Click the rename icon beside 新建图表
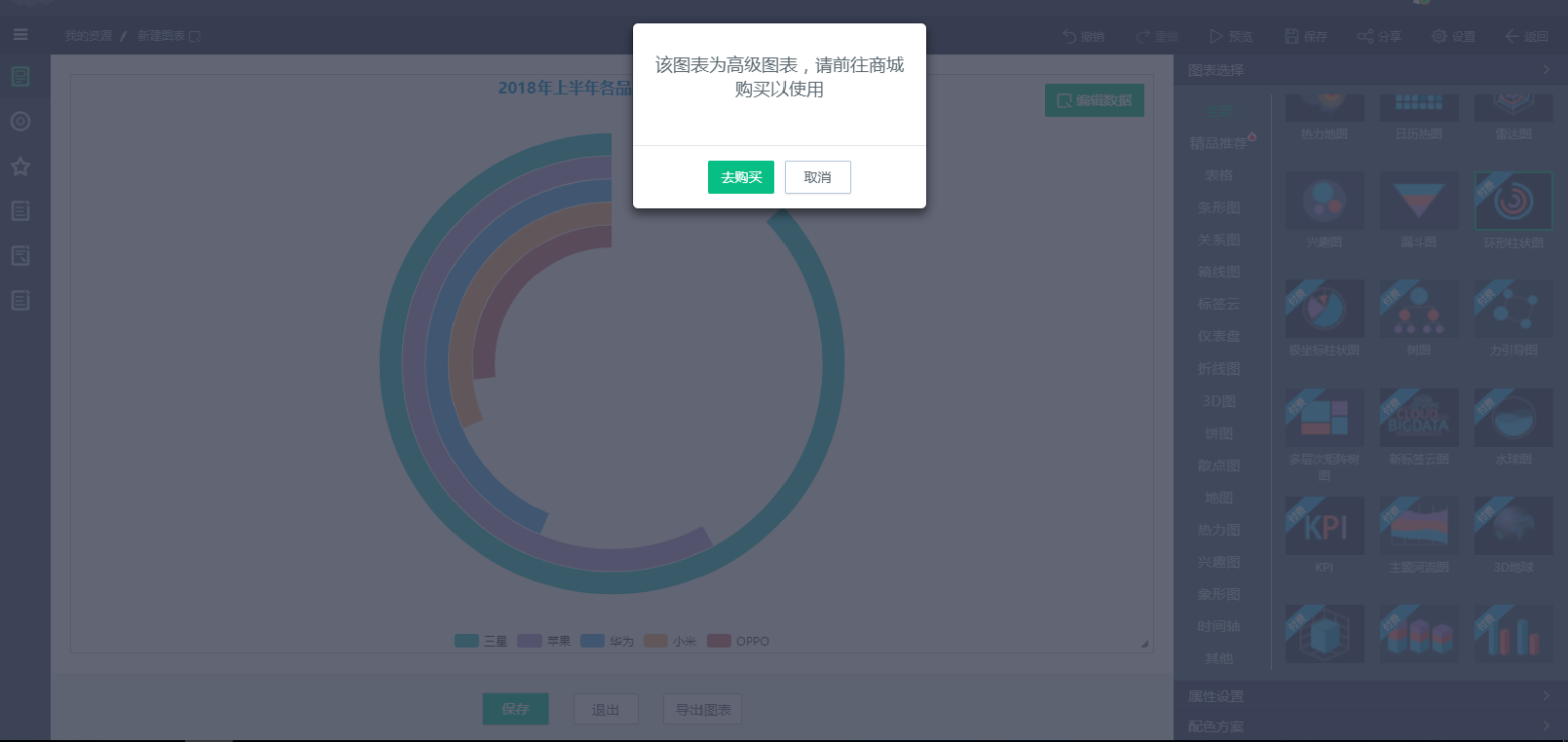 [x=195, y=37]
